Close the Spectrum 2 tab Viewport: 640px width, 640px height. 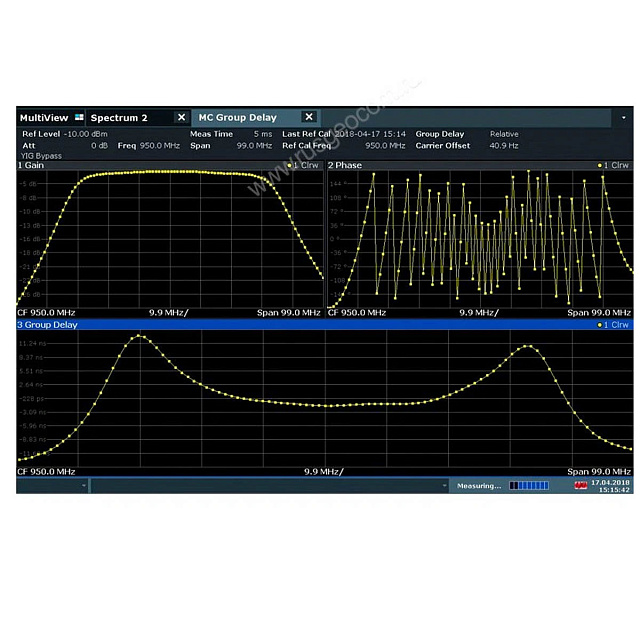(181, 118)
